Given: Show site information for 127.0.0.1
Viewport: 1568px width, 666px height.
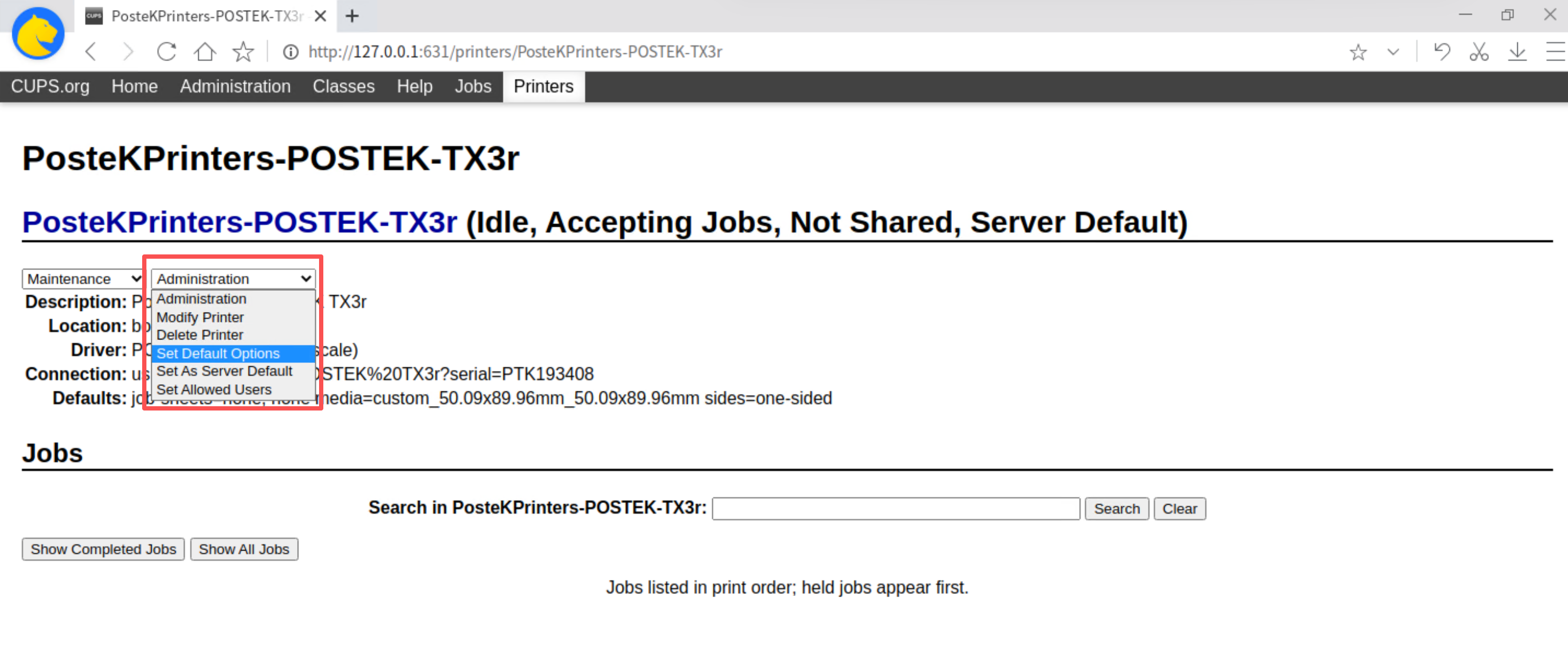Looking at the screenshot, I should click(290, 52).
